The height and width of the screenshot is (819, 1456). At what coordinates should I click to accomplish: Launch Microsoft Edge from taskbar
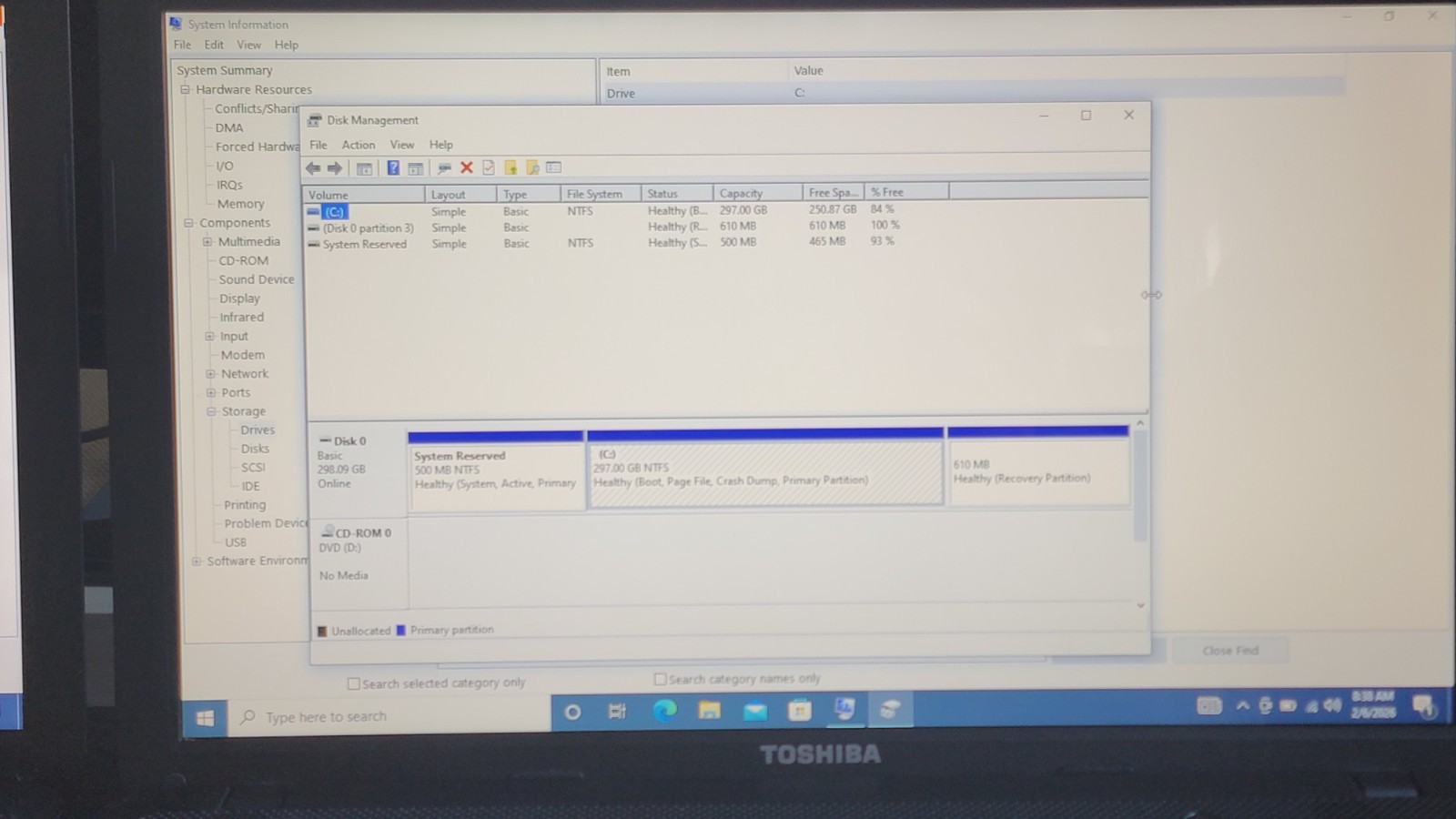(664, 711)
